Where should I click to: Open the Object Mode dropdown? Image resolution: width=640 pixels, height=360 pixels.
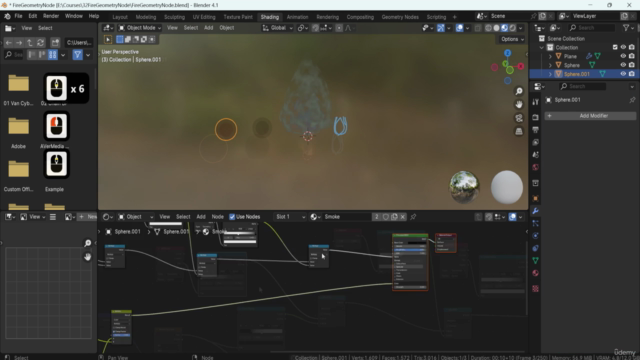click(140, 28)
